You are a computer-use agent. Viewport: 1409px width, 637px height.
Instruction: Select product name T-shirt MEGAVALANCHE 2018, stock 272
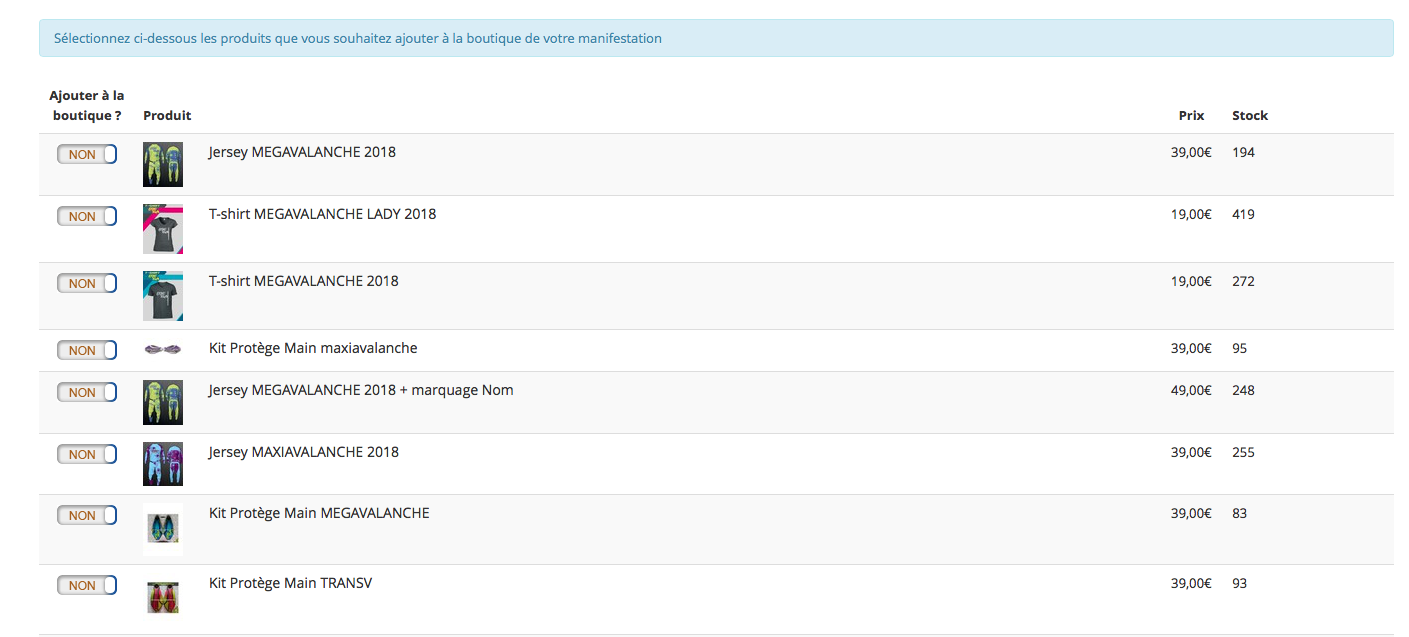(303, 281)
